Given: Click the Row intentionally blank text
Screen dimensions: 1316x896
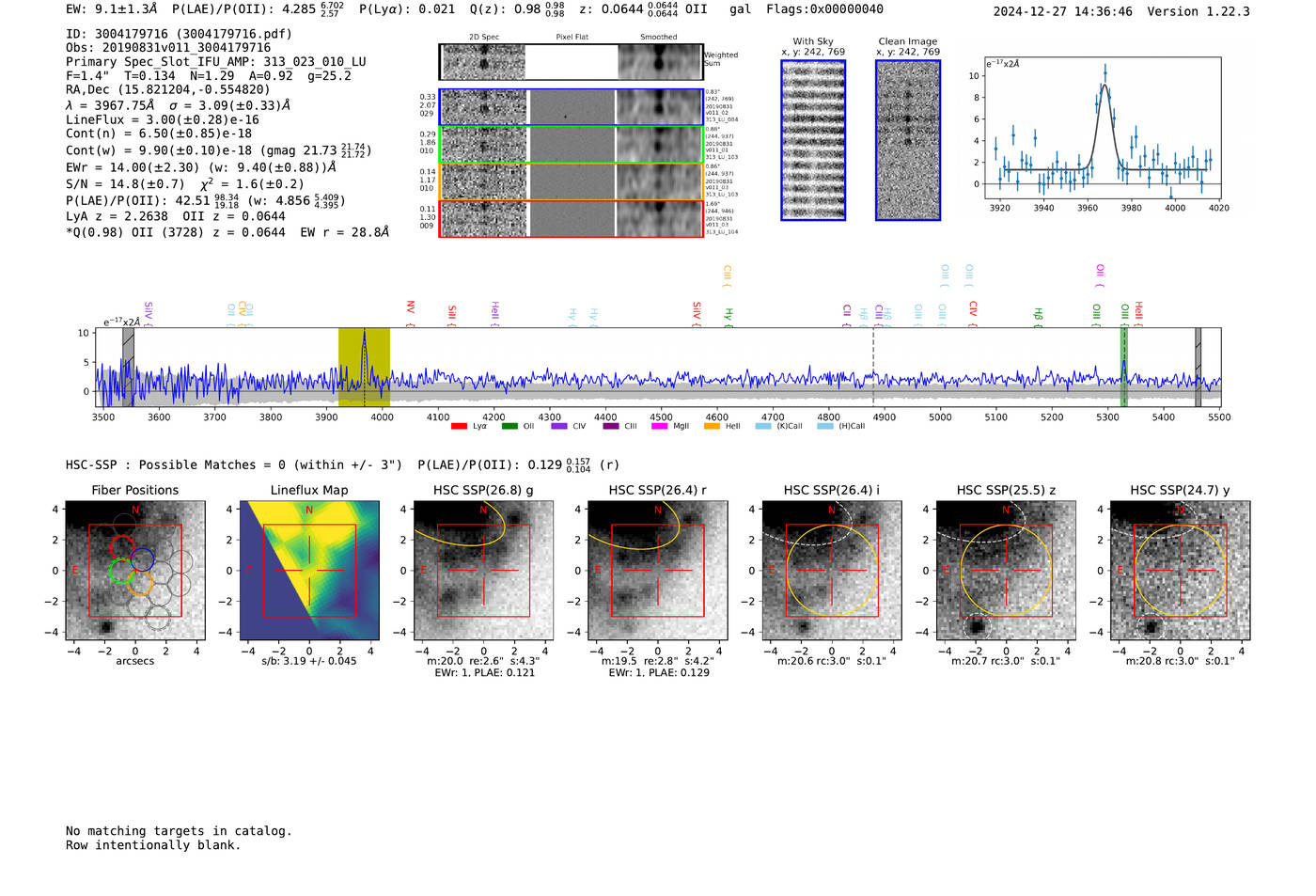Looking at the screenshot, I should (x=153, y=845).
